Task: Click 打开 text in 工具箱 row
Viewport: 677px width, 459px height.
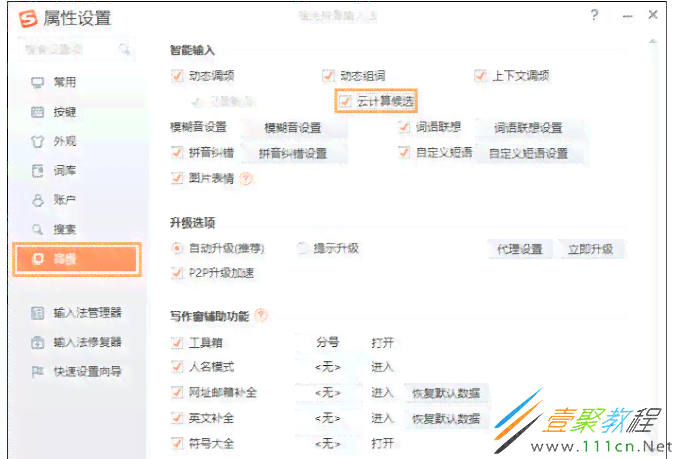Action: (383, 343)
